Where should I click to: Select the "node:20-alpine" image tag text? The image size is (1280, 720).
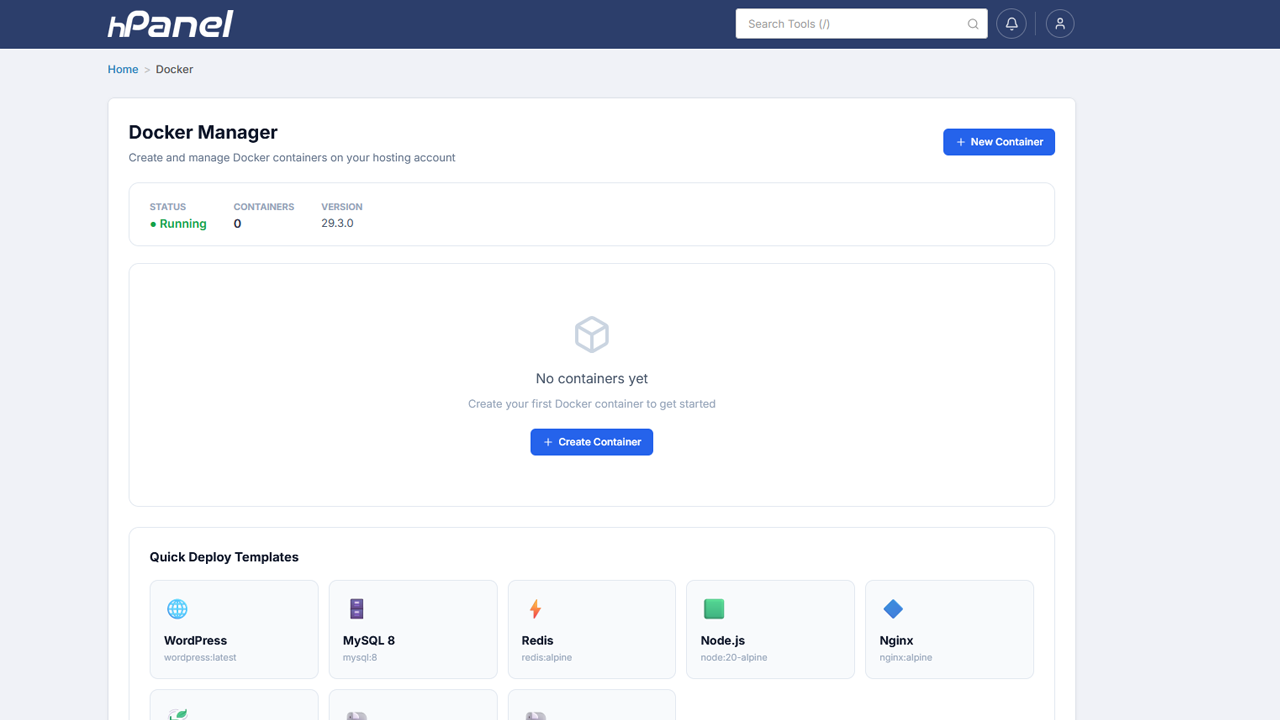tap(734, 658)
